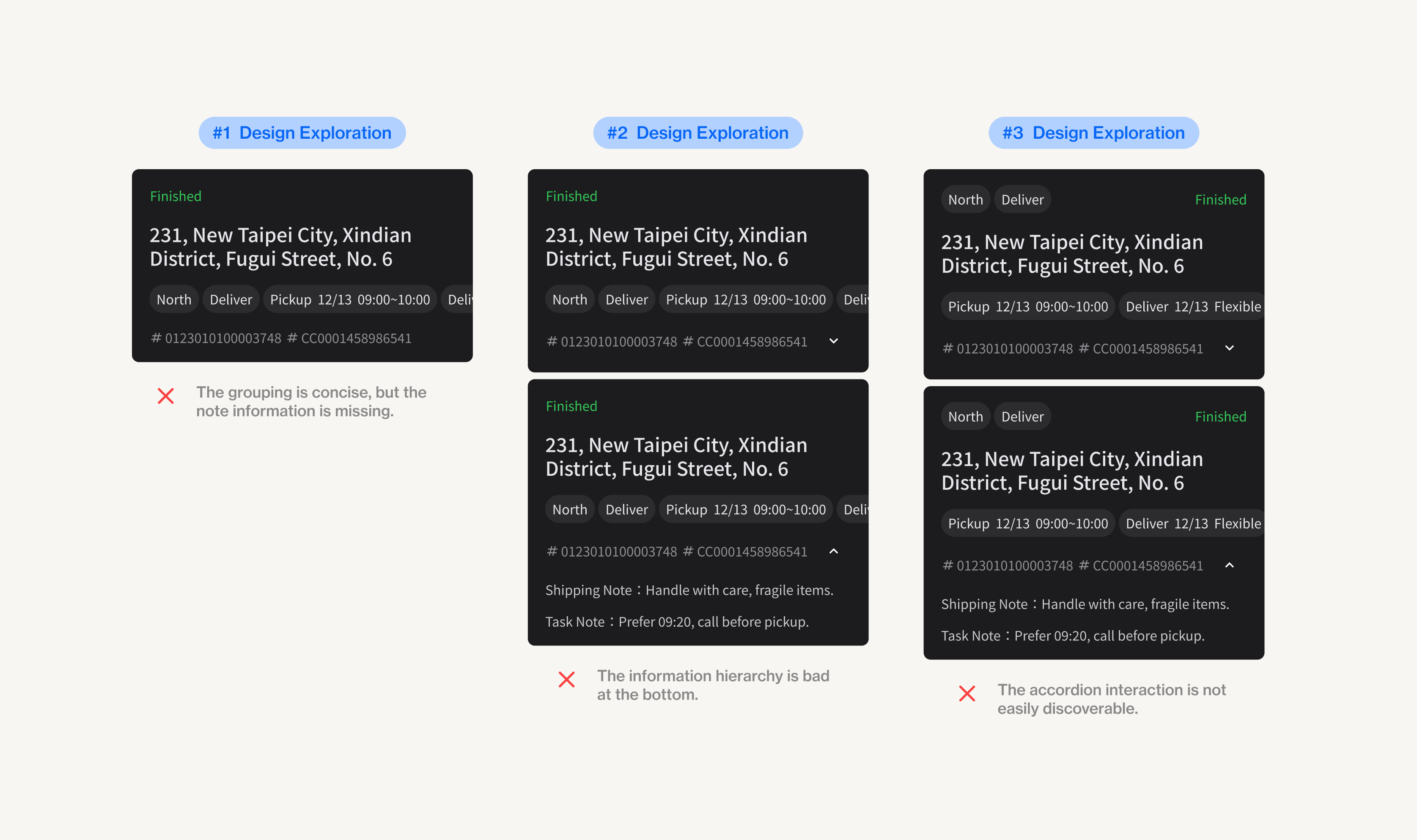Click Shipping Note line in design #2 card
Image resolution: width=1417 pixels, height=840 pixels.
click(689, 590)
